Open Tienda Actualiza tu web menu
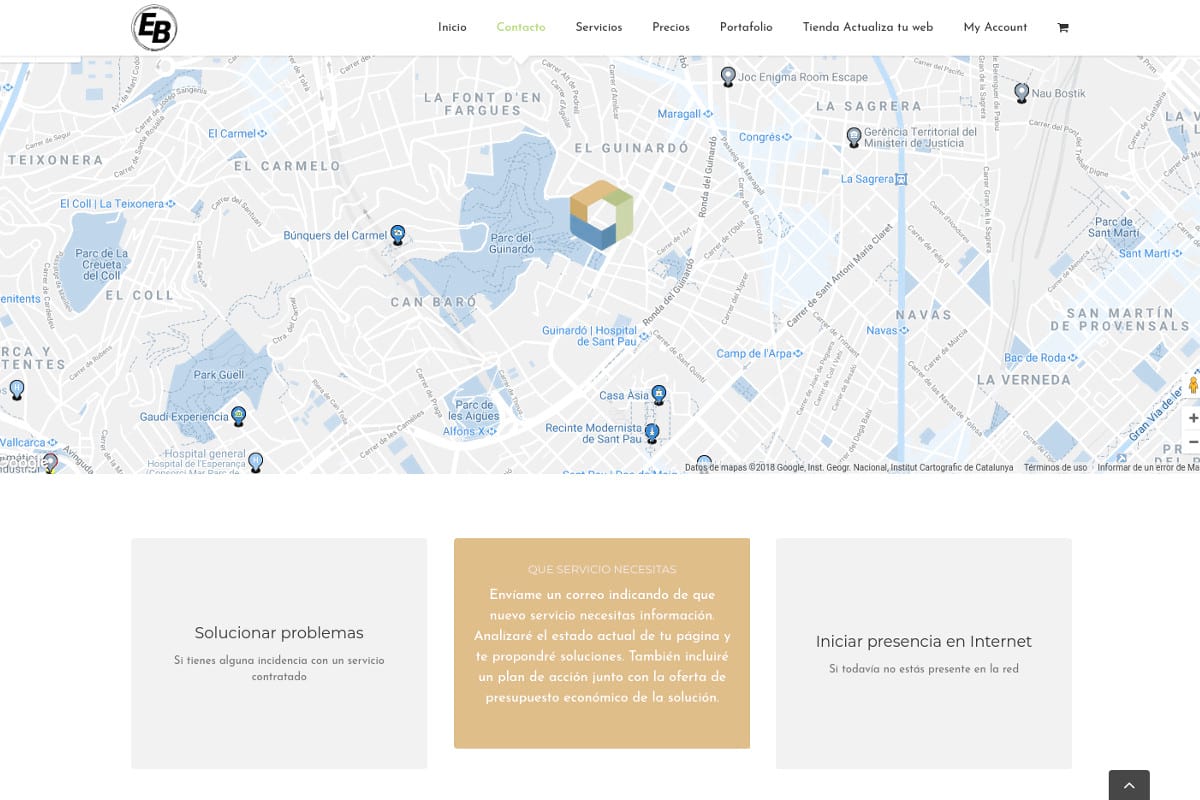Screen dimensions: 1200x800 pos(868,28)
